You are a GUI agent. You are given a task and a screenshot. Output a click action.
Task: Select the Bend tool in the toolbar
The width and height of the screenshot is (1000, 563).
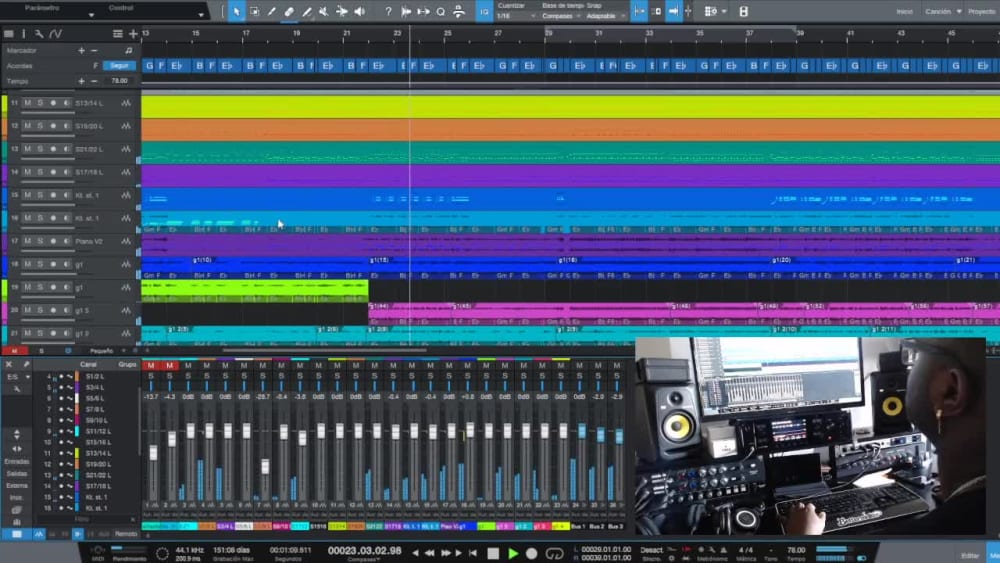click(x=342, y=11)
